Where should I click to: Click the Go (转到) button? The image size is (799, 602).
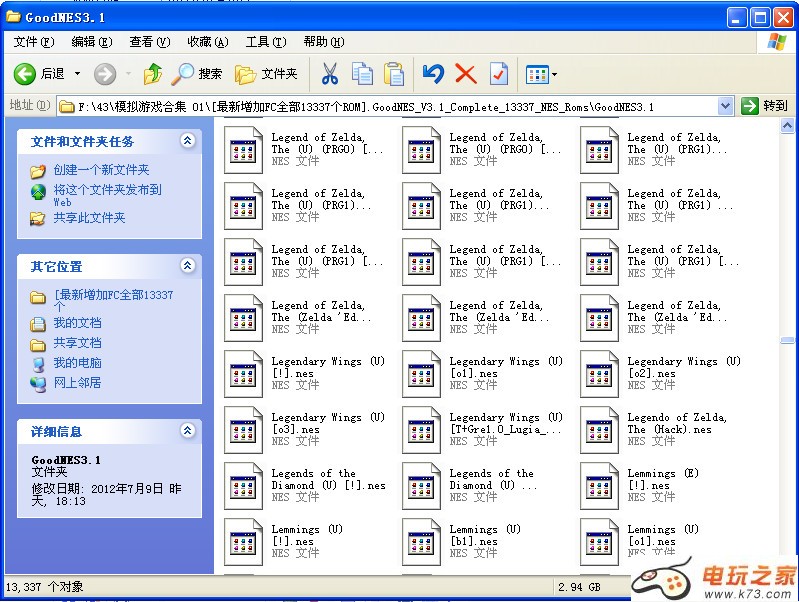click(764, 106)
